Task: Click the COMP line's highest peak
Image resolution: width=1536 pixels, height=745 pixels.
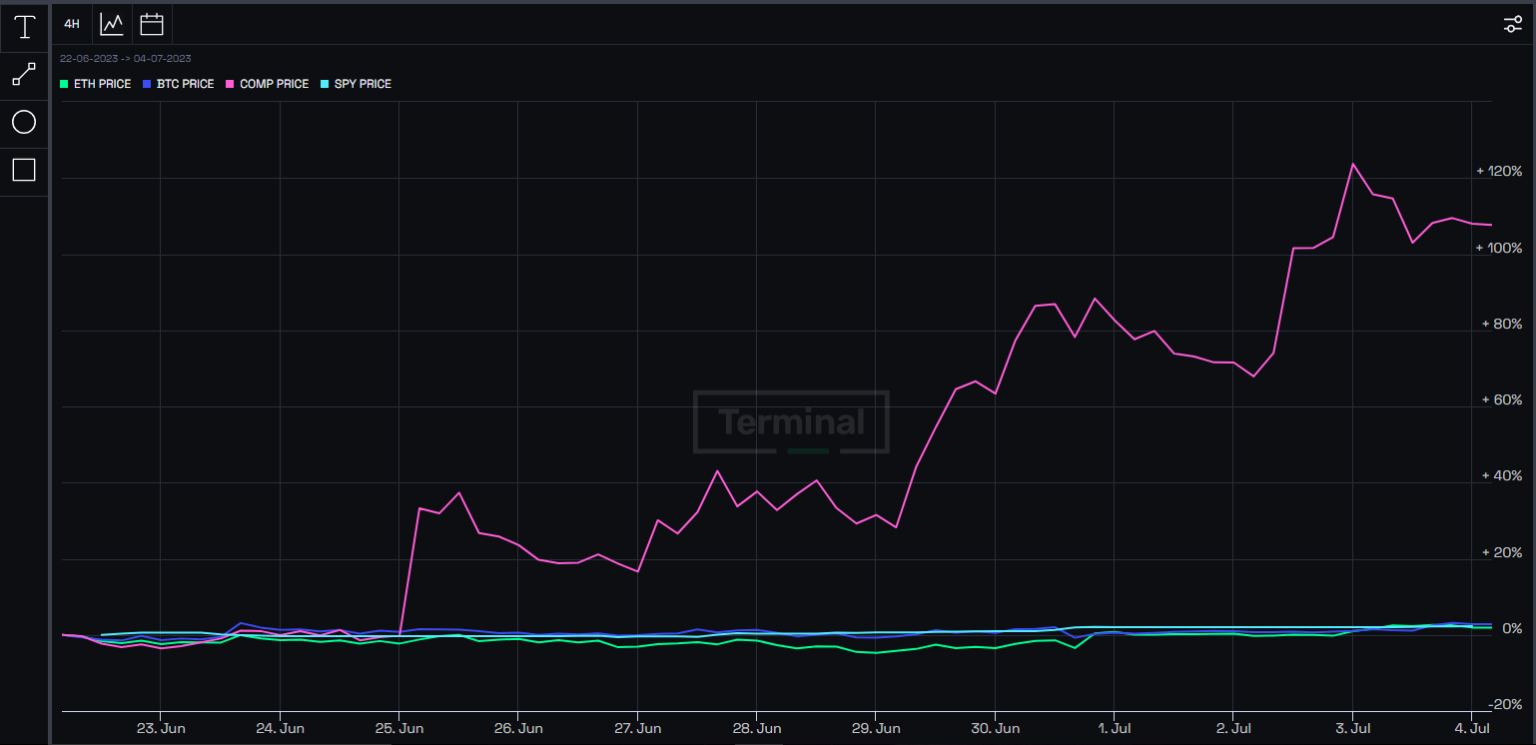Action: (x=1353, y=164)
